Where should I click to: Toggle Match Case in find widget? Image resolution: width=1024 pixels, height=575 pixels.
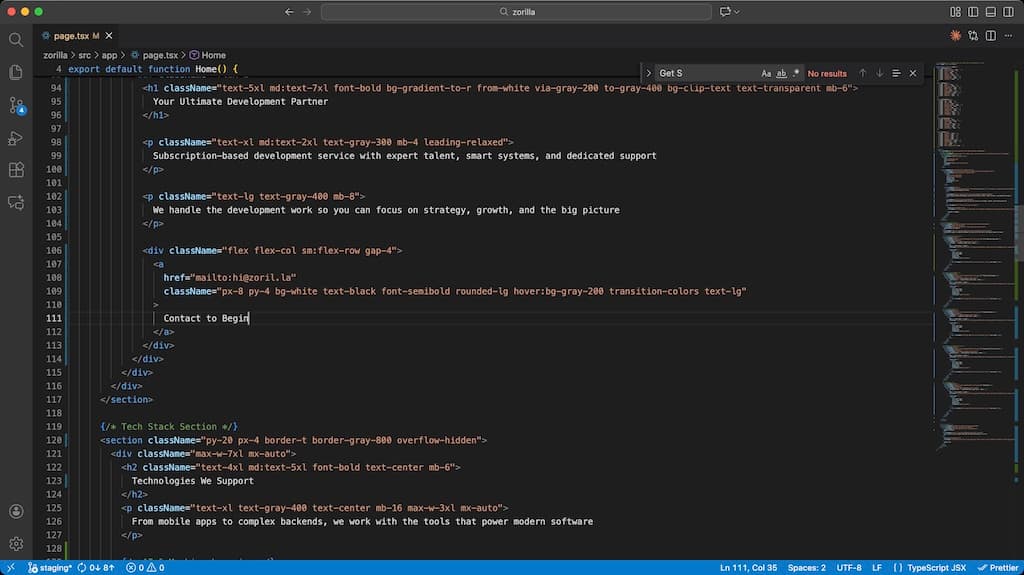click(x=766, y=73)
